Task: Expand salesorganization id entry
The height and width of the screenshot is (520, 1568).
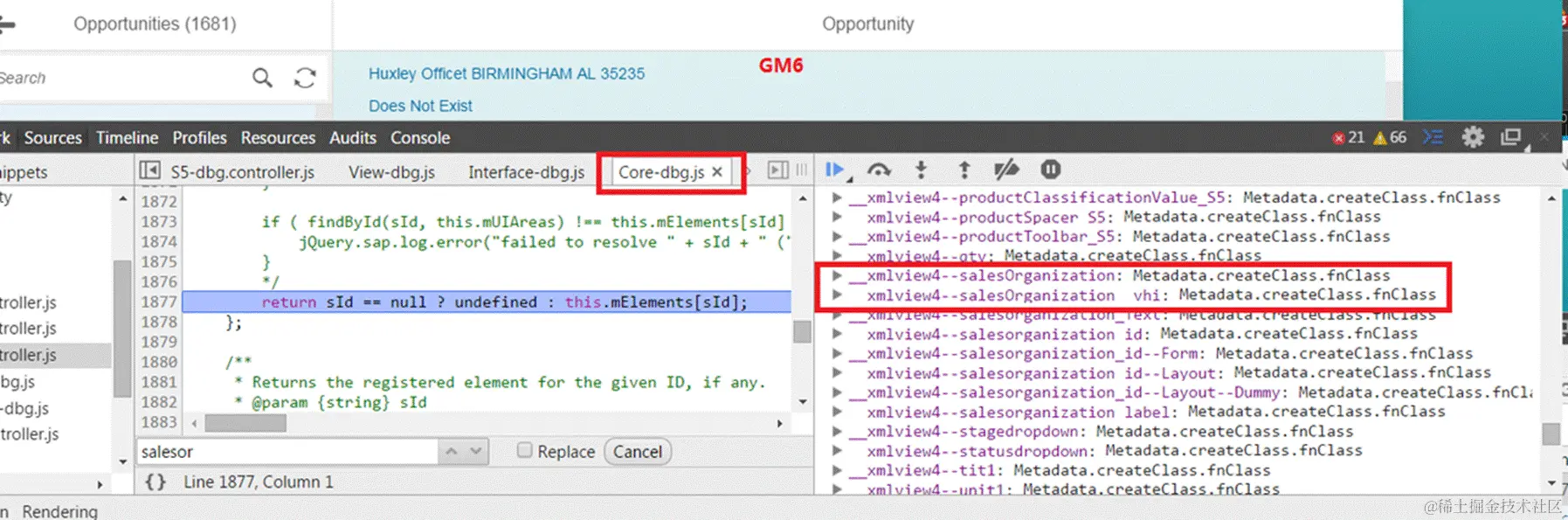Action: [x=837, y=334]
